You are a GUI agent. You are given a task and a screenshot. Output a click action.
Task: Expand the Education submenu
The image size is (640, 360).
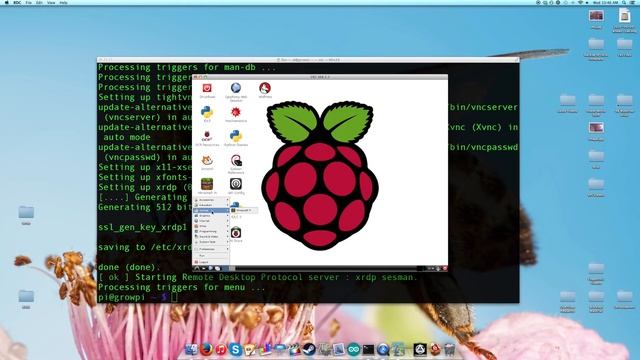(x=211, y=205)
